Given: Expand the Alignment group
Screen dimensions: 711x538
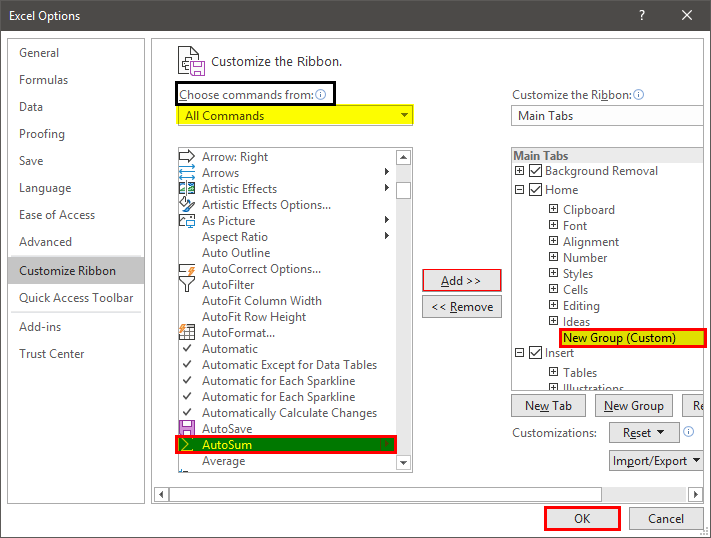Looking at the screenshot, I should [x=553, y=241].
